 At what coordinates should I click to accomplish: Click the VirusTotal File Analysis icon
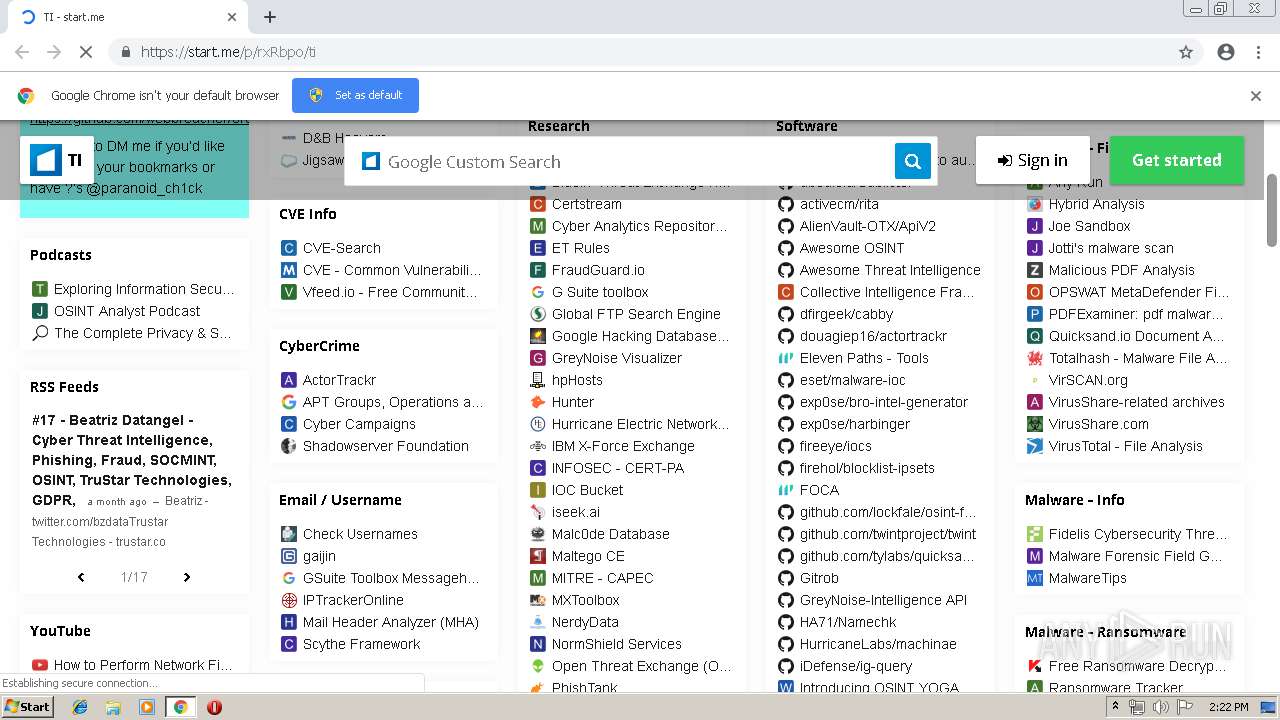click(1035, 446)
